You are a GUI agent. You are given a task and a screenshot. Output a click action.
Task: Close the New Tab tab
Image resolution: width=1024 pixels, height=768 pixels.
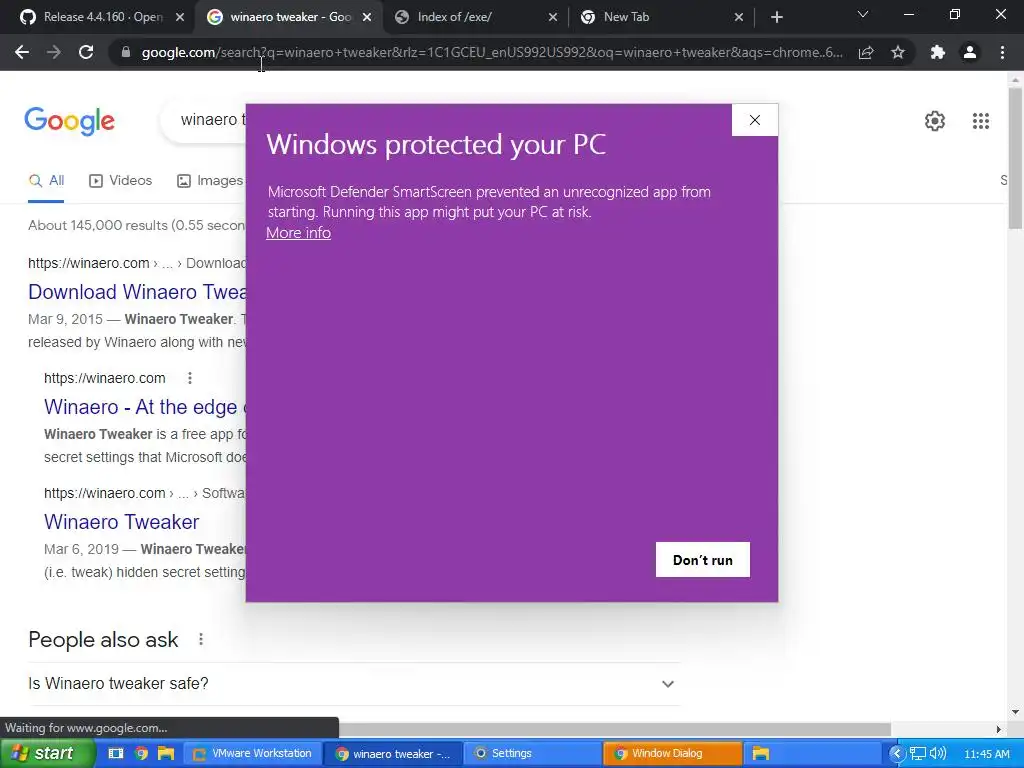point(739,17)
